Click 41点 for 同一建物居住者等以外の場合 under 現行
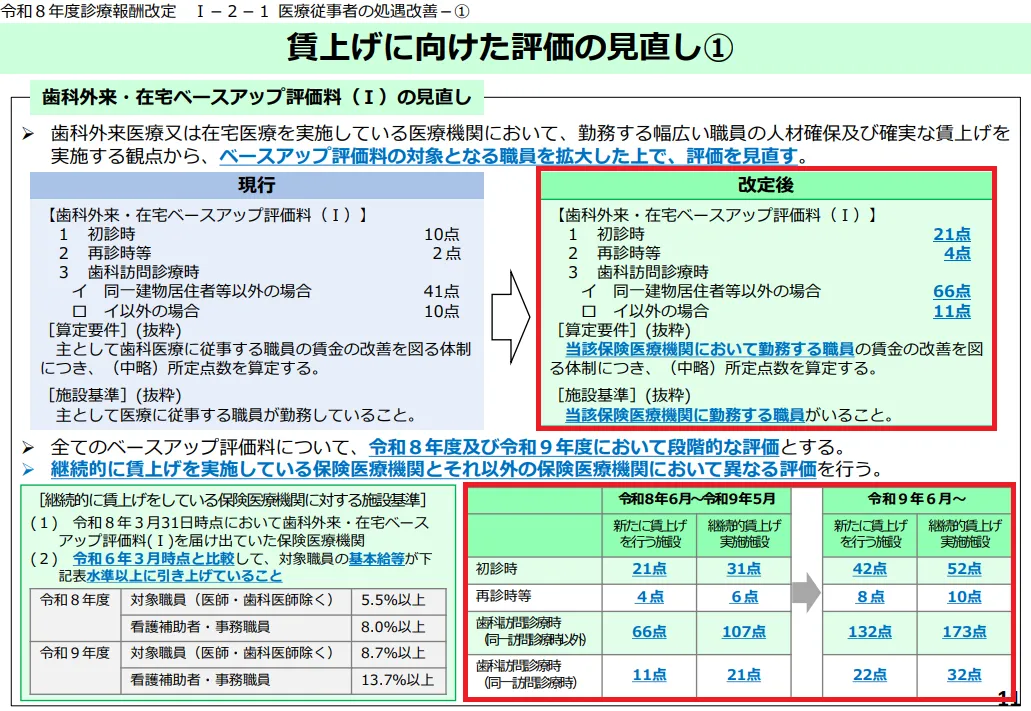The height and width of the screenshot is (711, 1031). coord(441,291)
